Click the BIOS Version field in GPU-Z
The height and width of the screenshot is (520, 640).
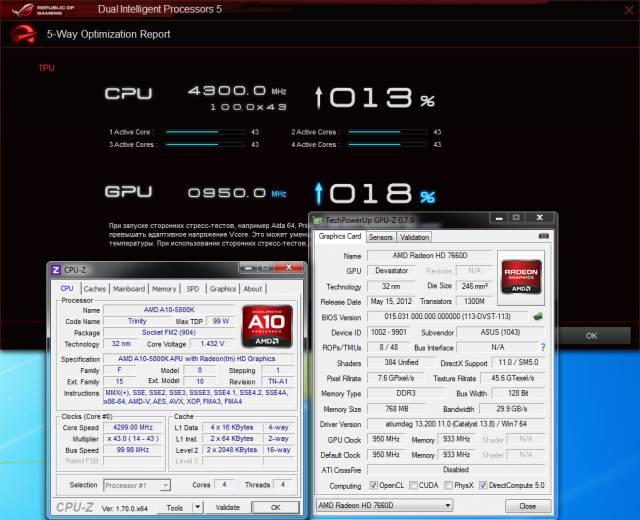[x=447, y=316]
